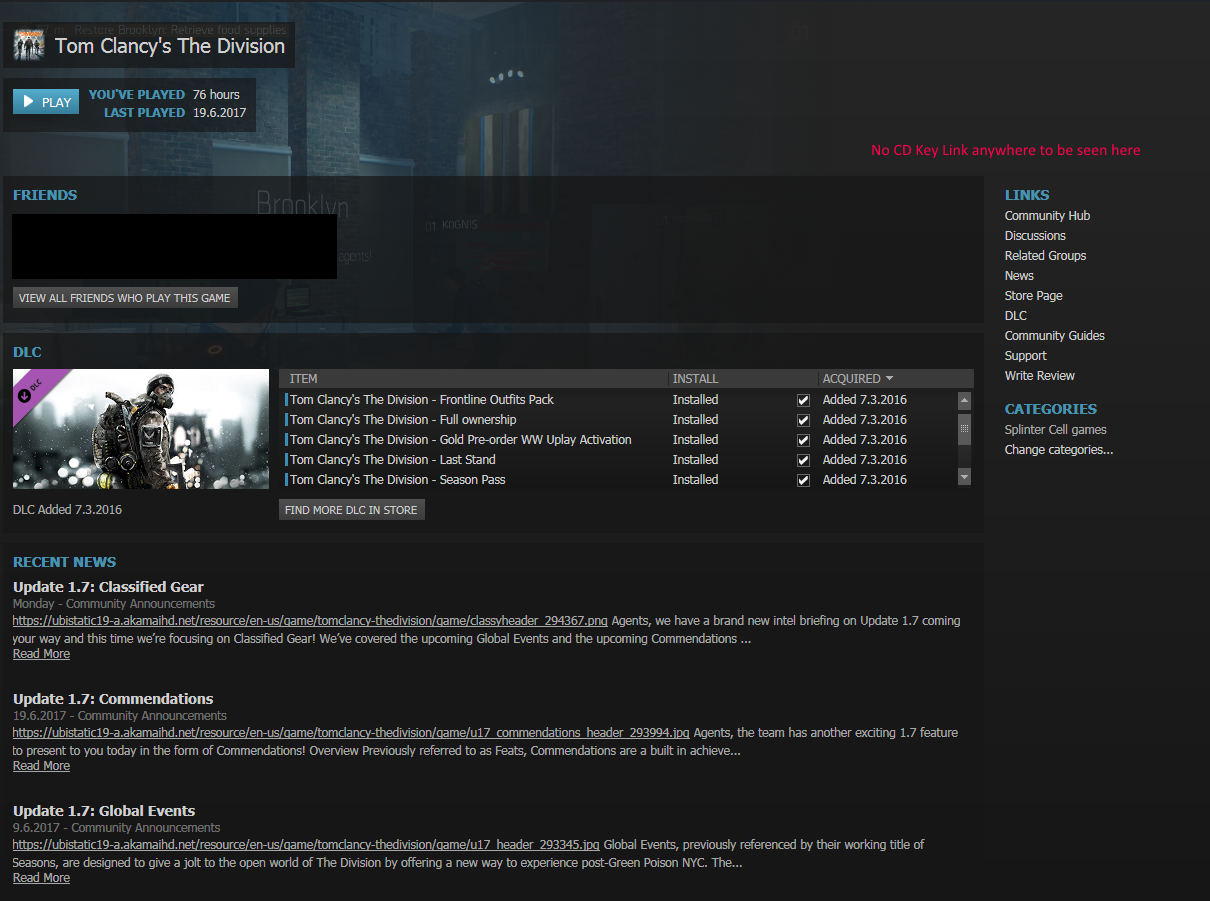
Task: Open Community Guides link
Action: click(1055, 336)
